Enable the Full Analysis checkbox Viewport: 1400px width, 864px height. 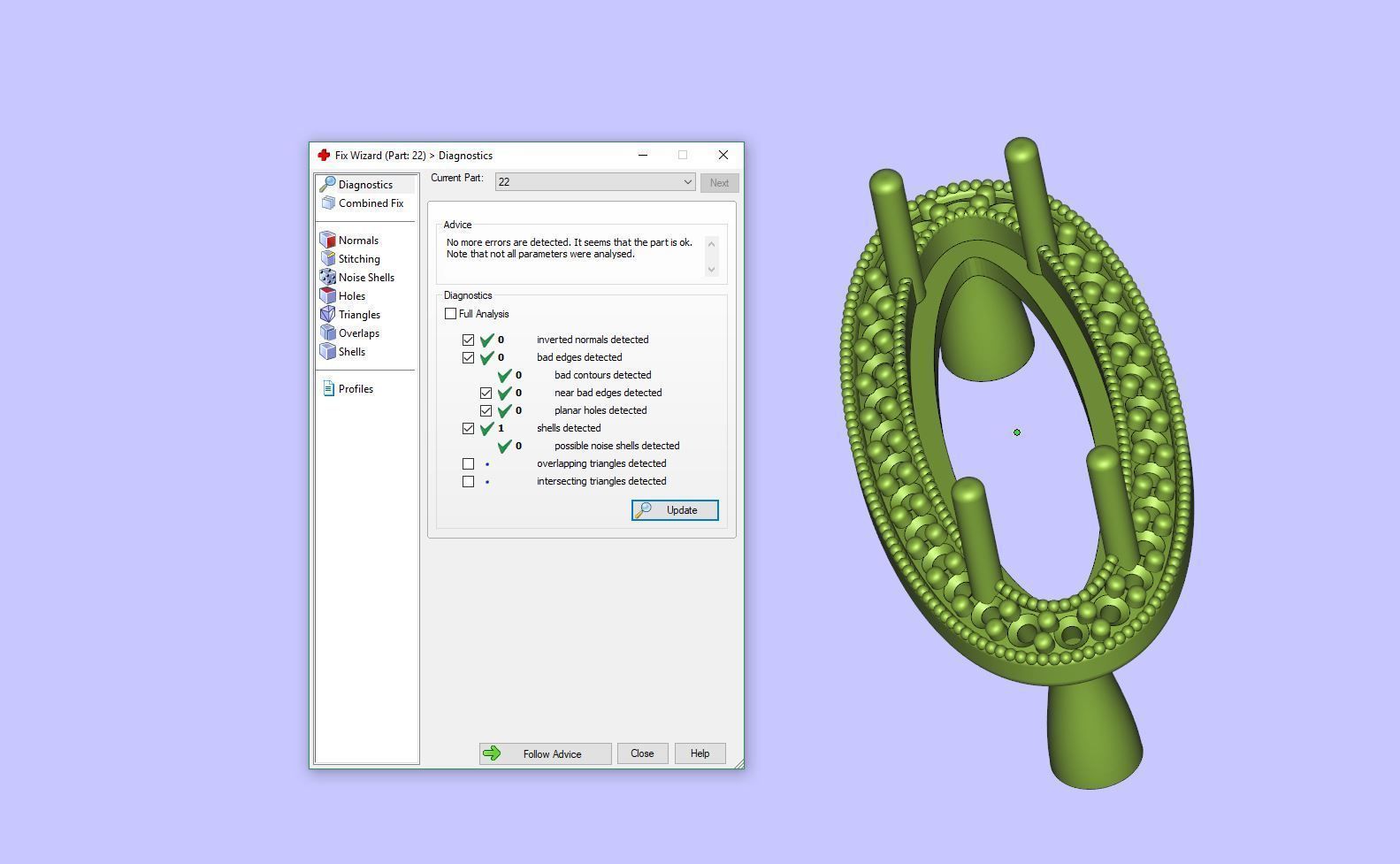click(x=451, y=314)
